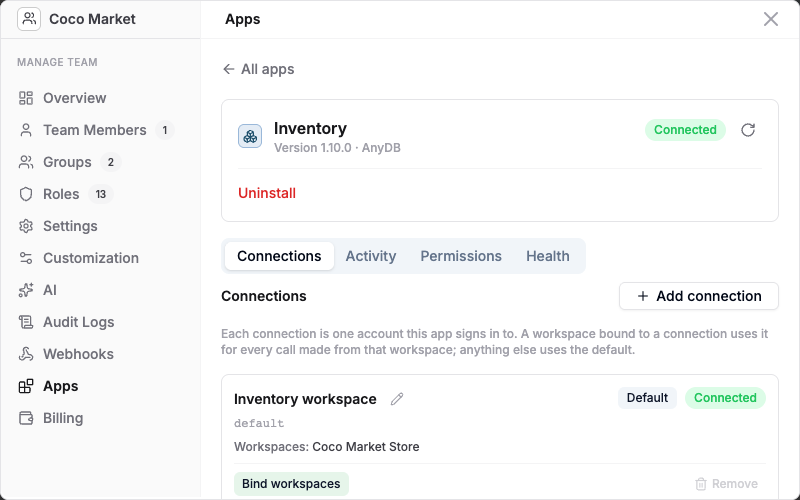The height and width of the screenshot is (500, 800).
Task: Open Team Members page
Action: pyautogui.click(x=94, y=130)
